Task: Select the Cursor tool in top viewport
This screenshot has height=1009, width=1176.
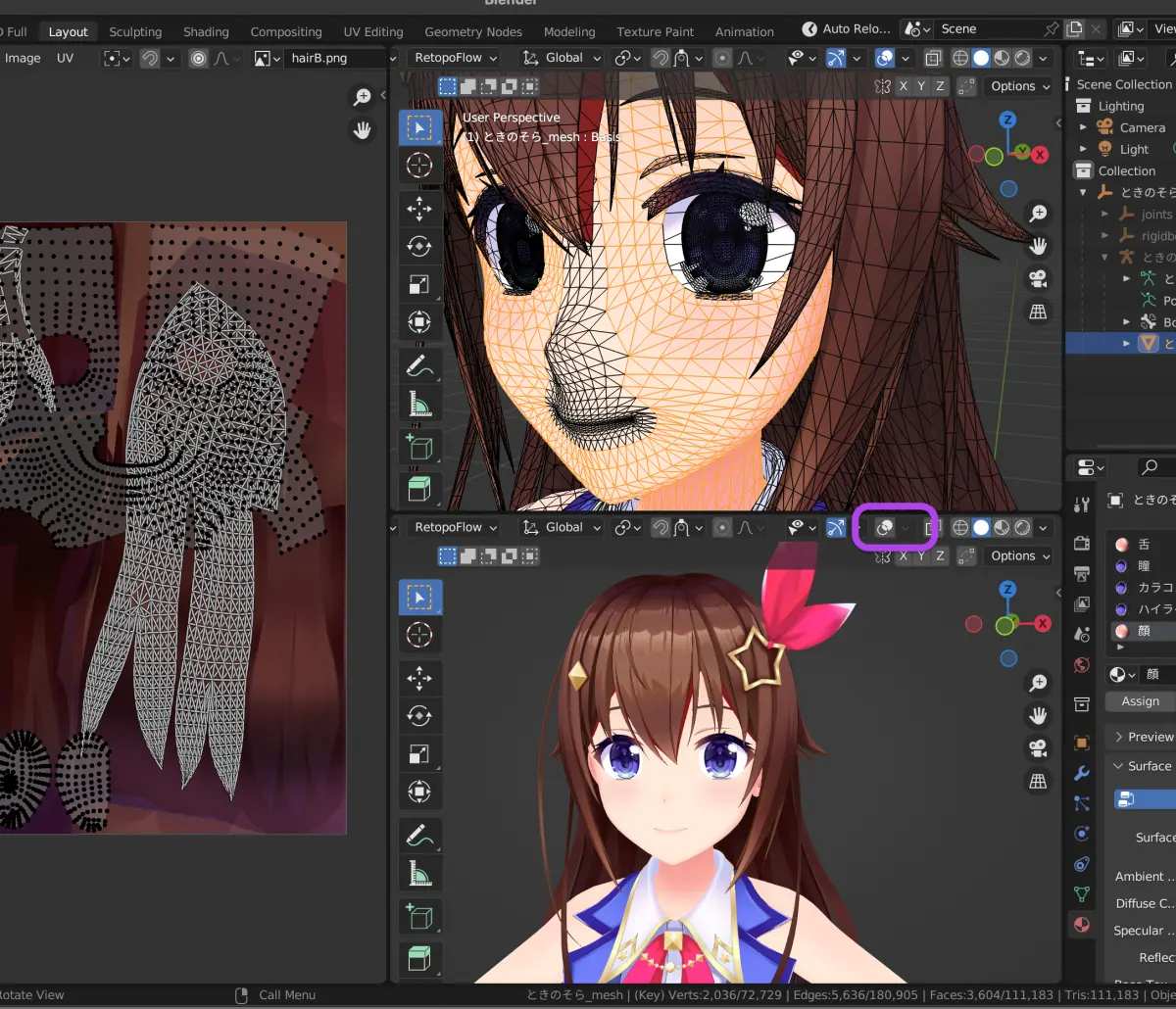Action: coord(419,165)
